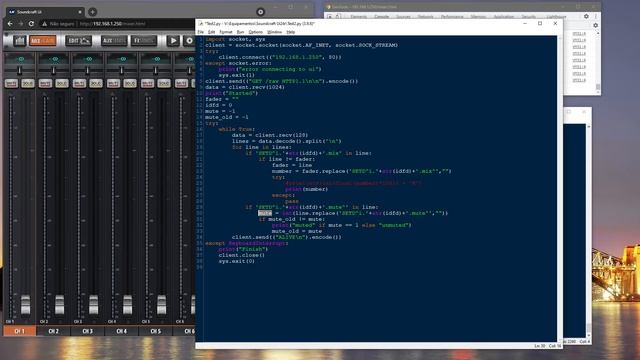
Task: Click the pan slider knob on channel 4
Action: (121, 71)
